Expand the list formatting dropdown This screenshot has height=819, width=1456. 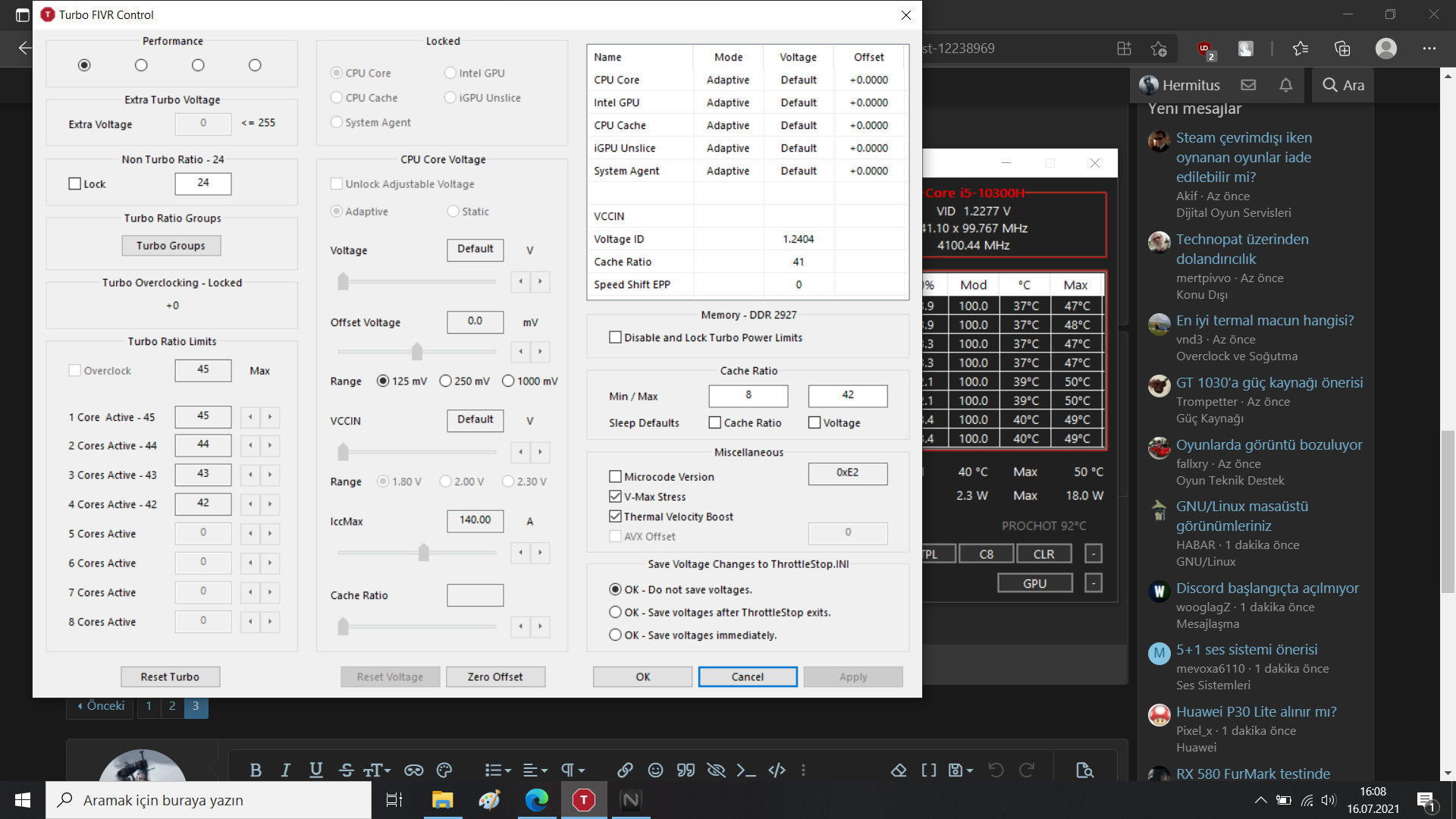tap(497, 770)
